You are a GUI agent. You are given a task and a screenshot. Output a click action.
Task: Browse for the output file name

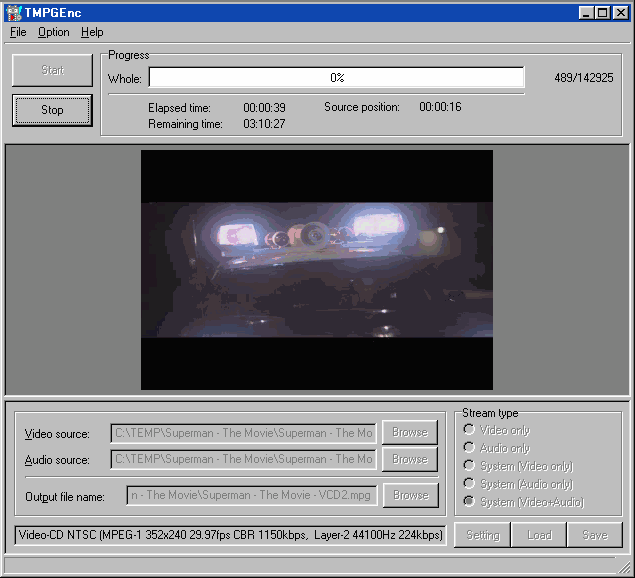409,495
